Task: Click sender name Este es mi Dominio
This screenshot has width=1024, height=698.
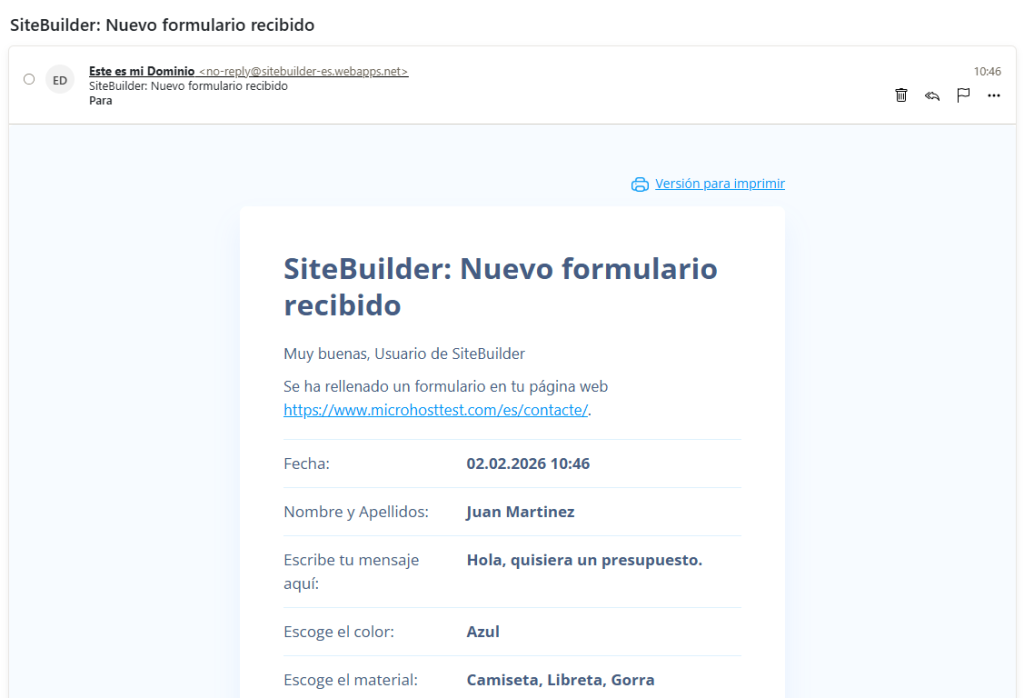Action: click(x=141, y=72)
